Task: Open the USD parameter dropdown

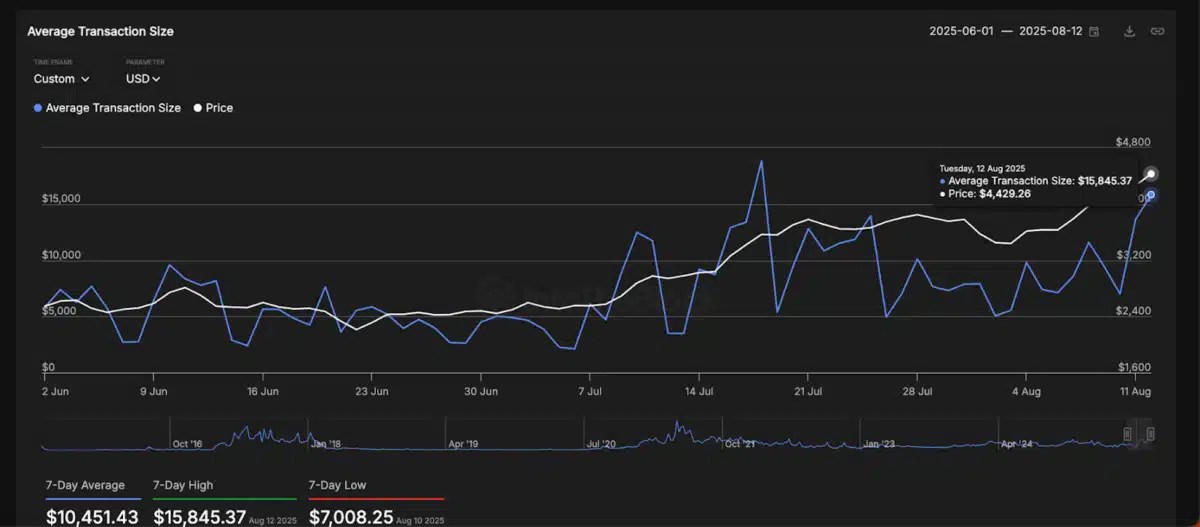Action: (x=143, y=79)
